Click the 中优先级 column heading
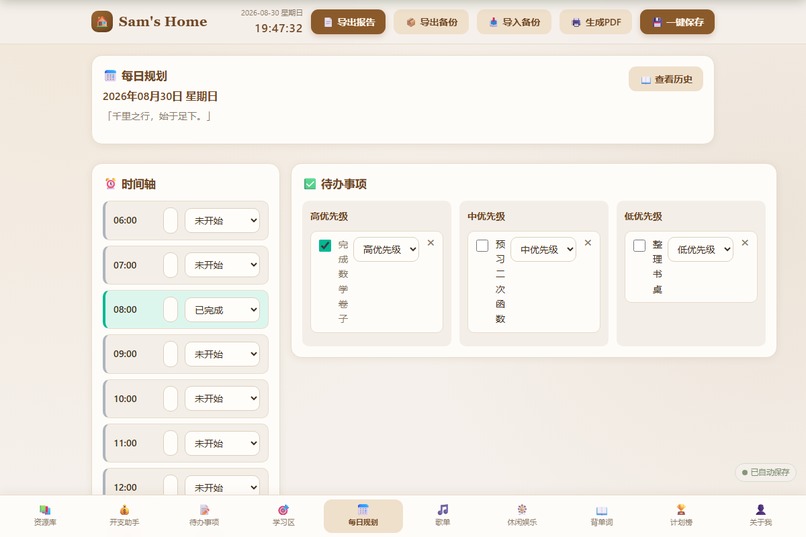Screen dimensions: 806x537 point(486,216)
